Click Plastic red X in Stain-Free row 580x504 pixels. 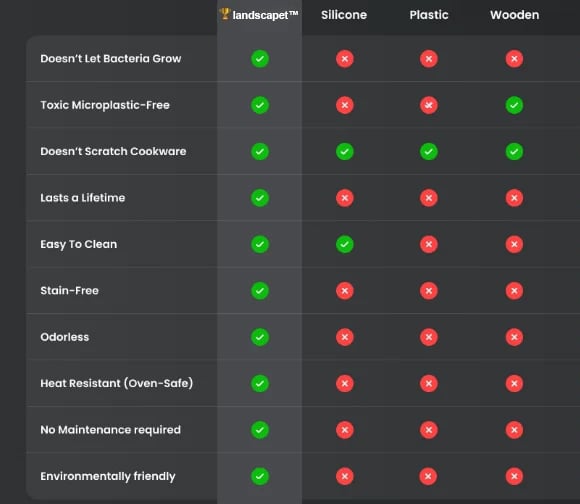point(429,291)
